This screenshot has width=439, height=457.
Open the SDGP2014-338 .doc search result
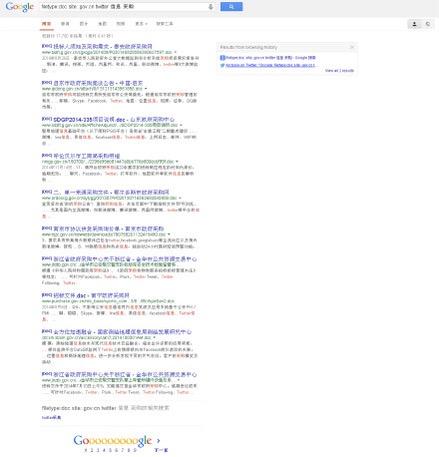(114, 119)
